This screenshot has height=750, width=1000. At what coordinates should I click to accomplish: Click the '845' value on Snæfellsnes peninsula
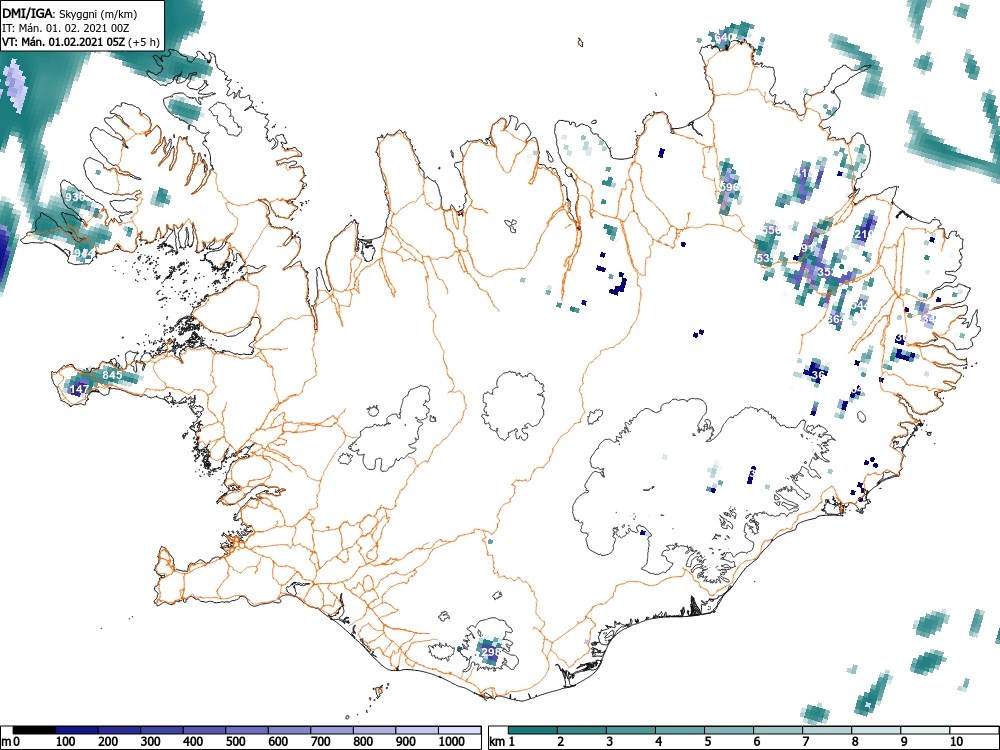pyautogui.click(x=112, y=375)
